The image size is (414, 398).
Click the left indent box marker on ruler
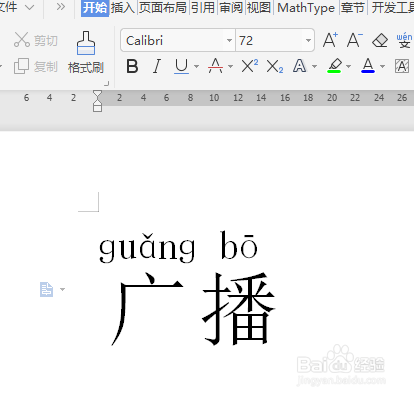[x=97, y=108]
